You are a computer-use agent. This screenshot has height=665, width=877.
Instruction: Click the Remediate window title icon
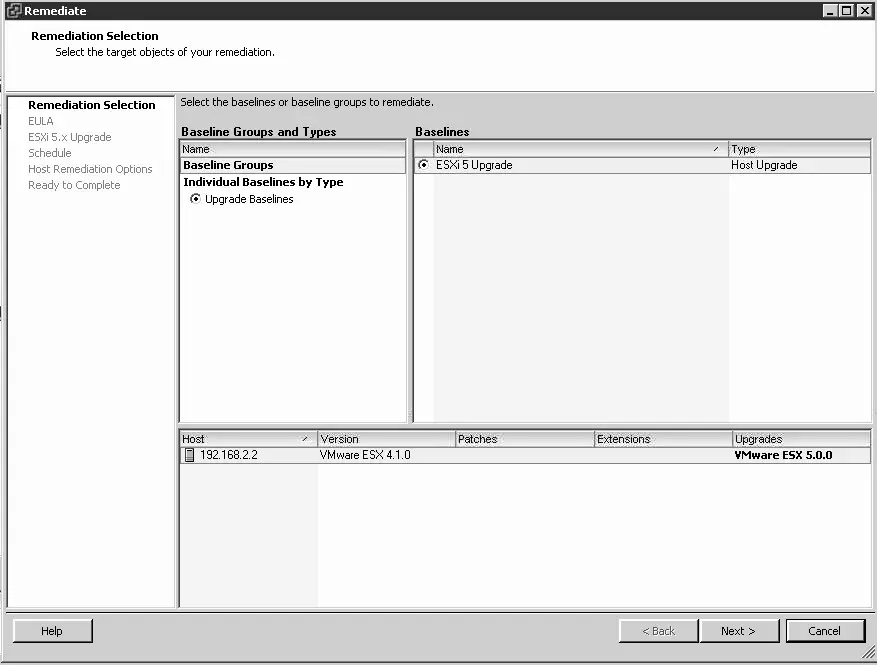tap(13, 11)
